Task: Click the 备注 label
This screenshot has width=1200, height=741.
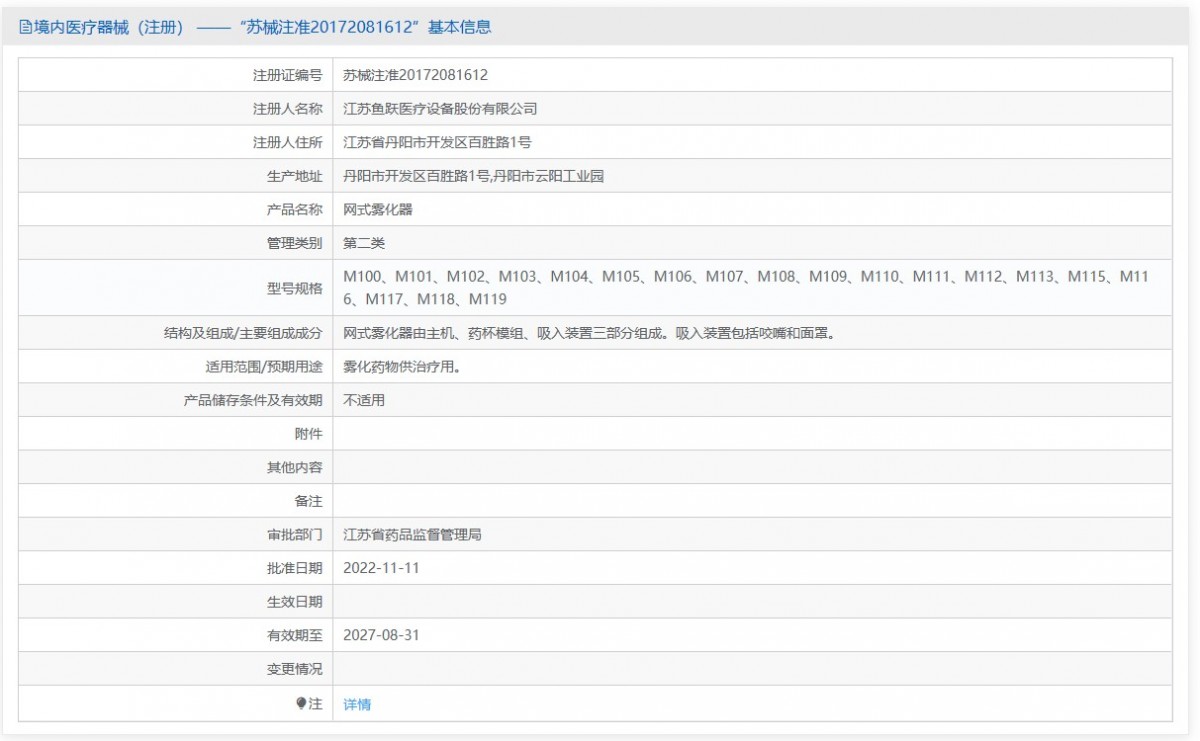Action: pos(309,501)
